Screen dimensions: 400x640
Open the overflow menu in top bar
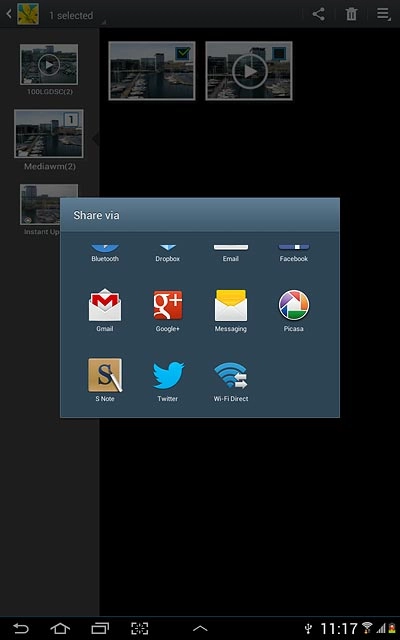[383, 14]
